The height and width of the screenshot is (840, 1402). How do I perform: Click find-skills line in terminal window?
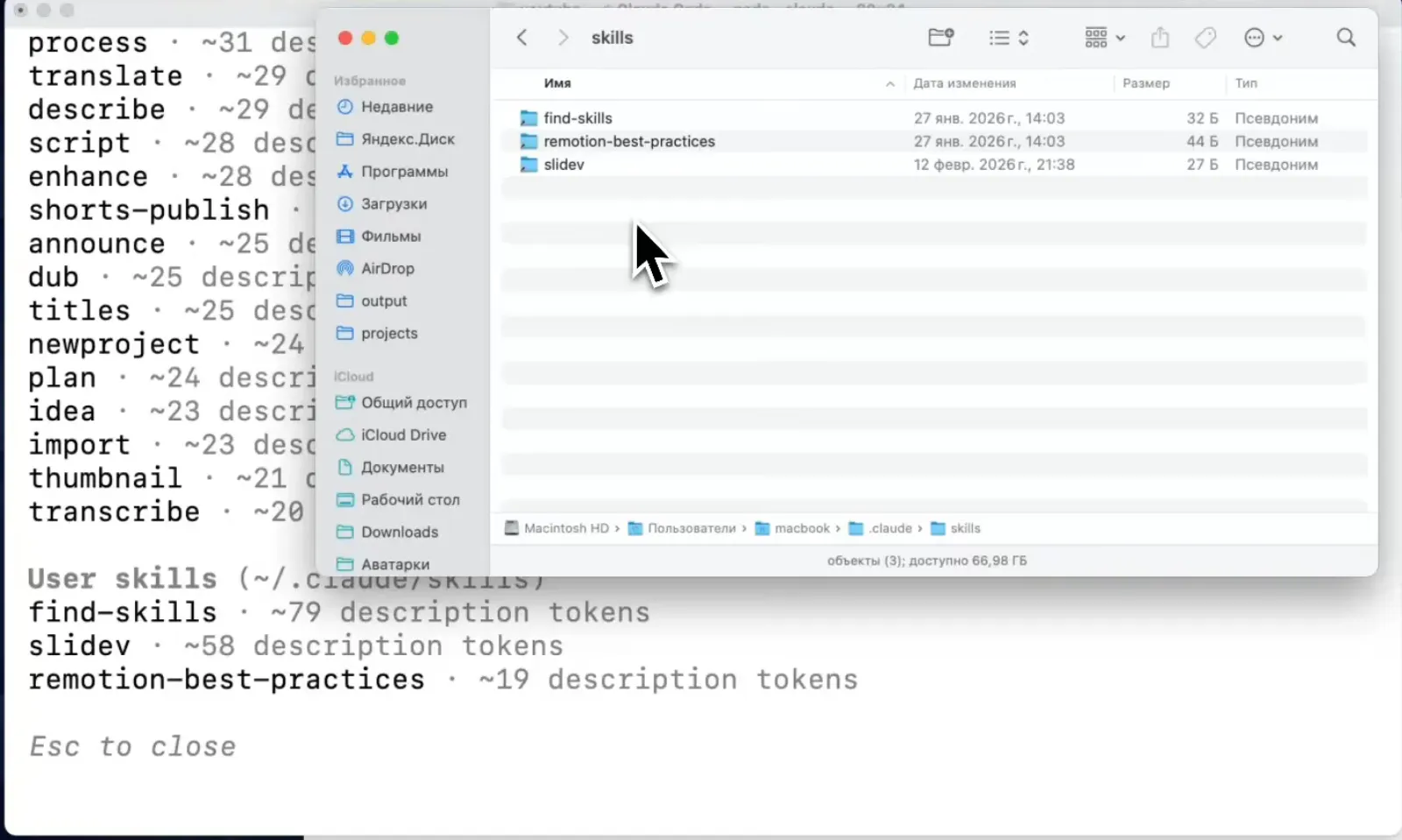(338, 612)
